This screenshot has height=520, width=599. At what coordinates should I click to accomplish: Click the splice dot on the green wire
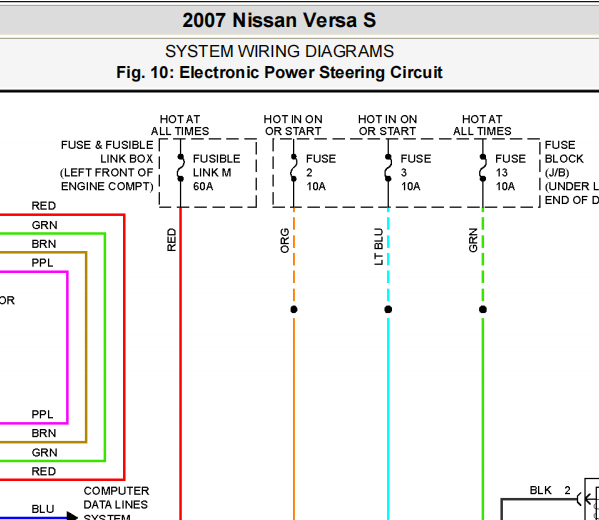(483, 309)
